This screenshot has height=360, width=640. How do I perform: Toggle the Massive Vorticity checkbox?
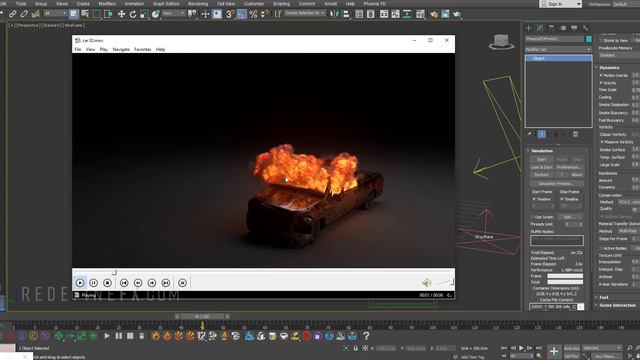[x=602, y=142]
